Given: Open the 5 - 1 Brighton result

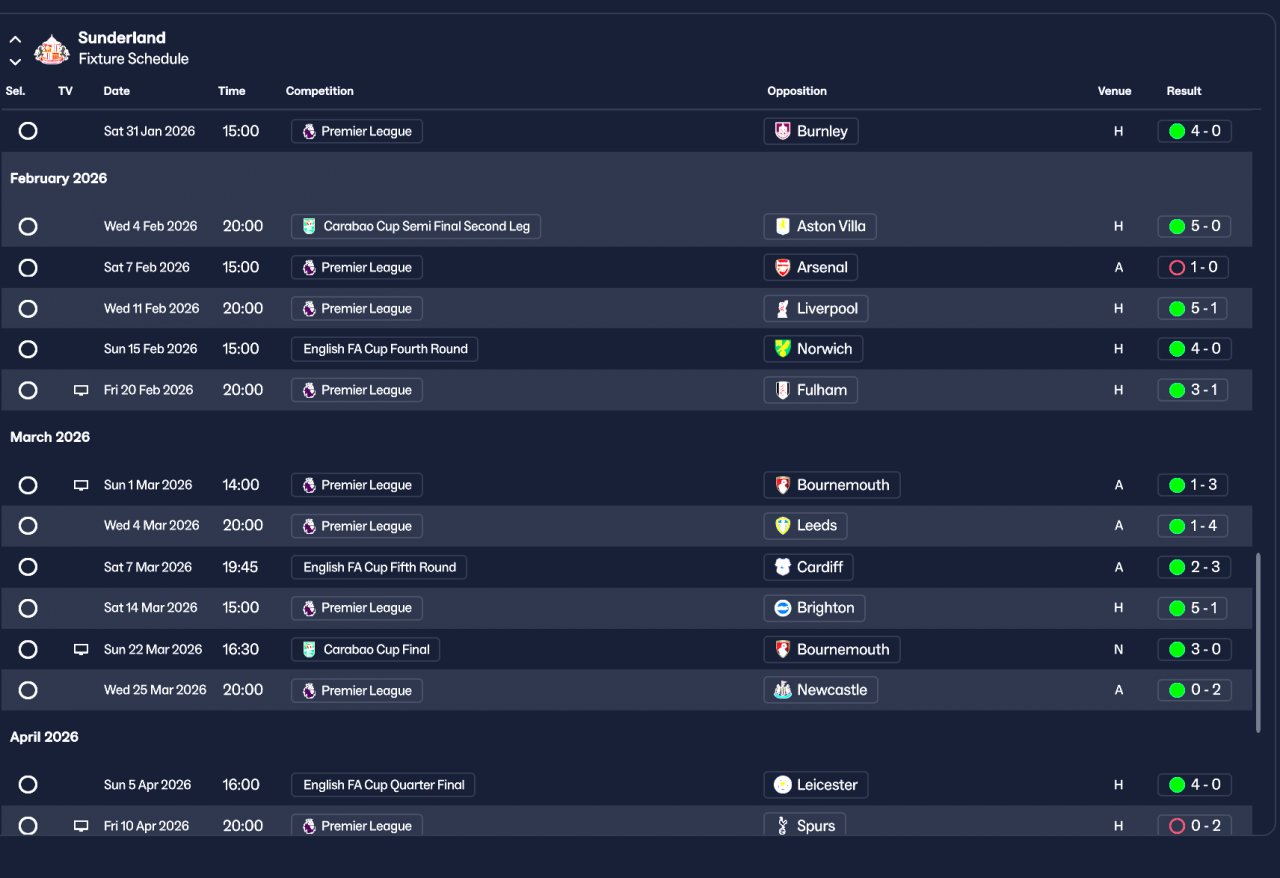Looking at the screenshot, I should tap(1193, 608).
